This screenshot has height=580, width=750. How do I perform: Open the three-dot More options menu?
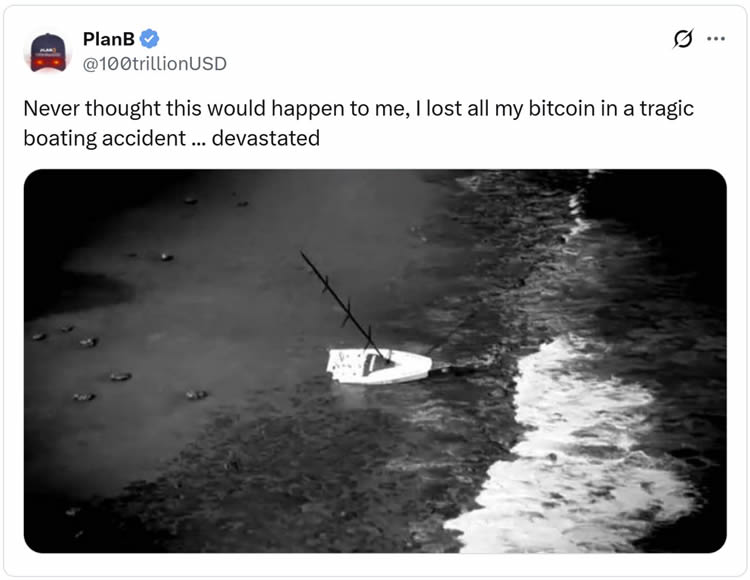pos(716,39)
